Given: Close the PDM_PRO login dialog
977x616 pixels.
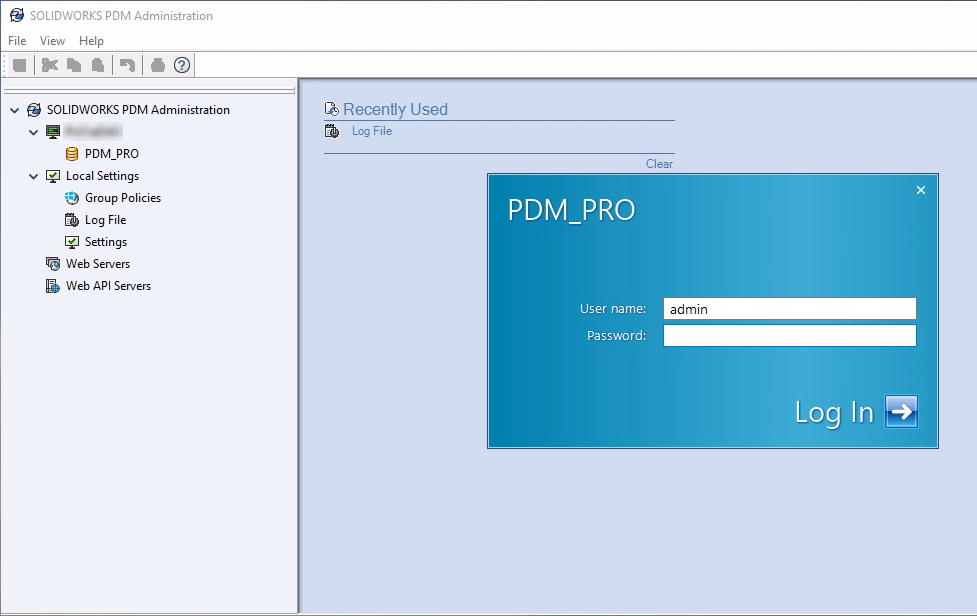Looking at the screenshot, I should pos(921,190).
